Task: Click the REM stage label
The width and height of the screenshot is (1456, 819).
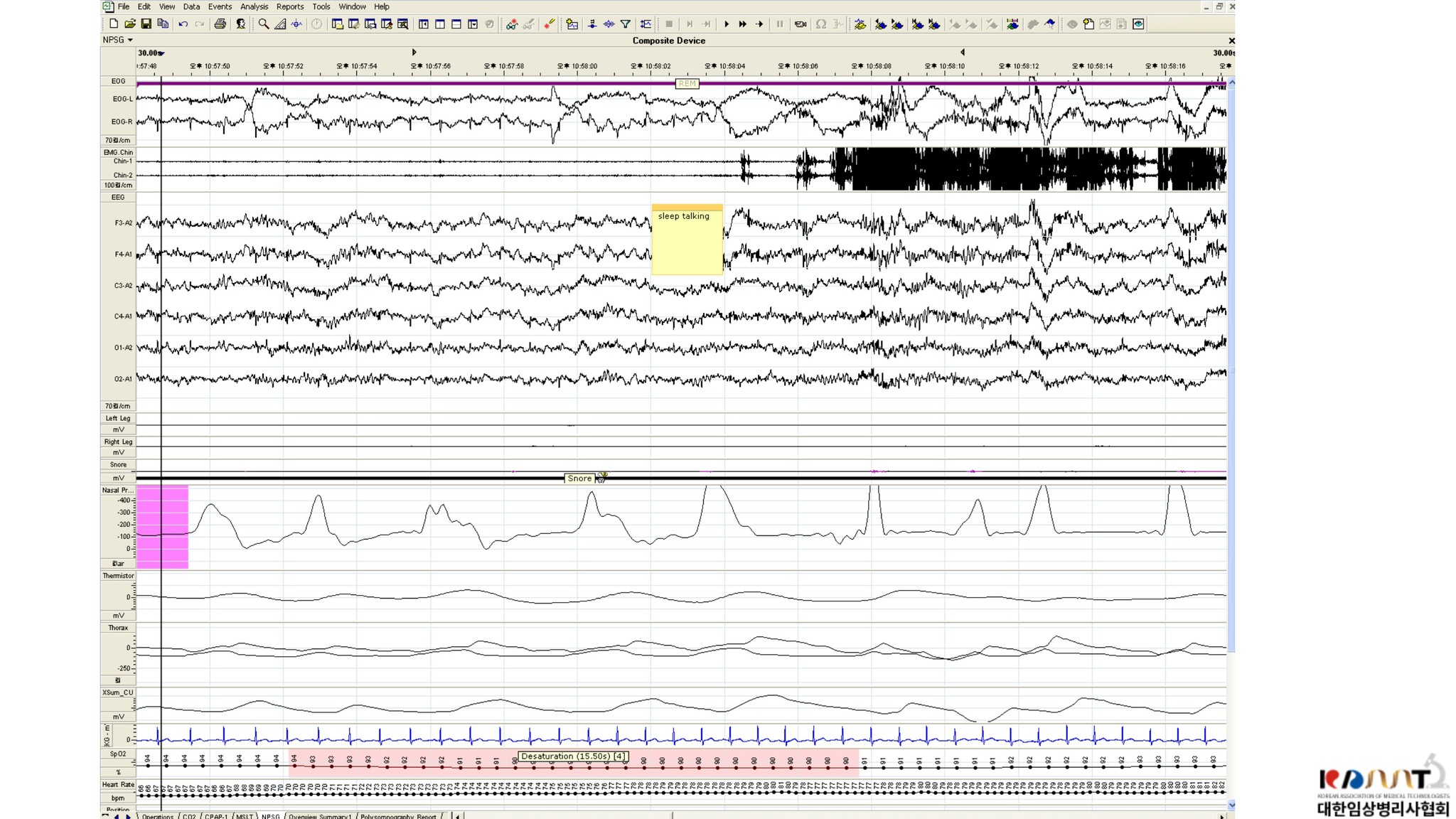Action: tap(687, 84)
